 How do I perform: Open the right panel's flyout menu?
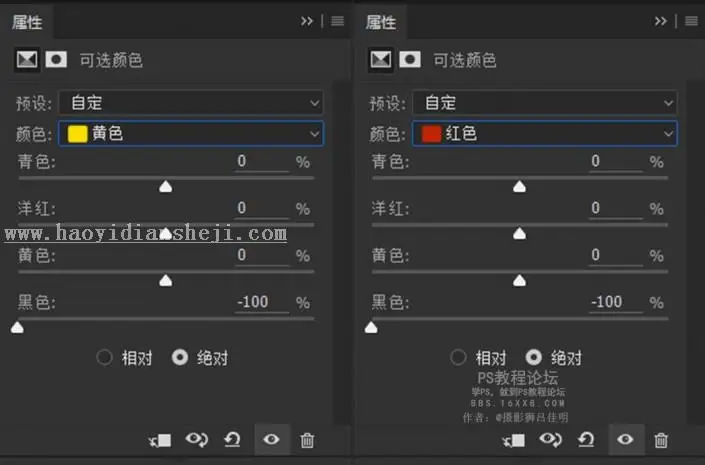click(x=692, y=21)
